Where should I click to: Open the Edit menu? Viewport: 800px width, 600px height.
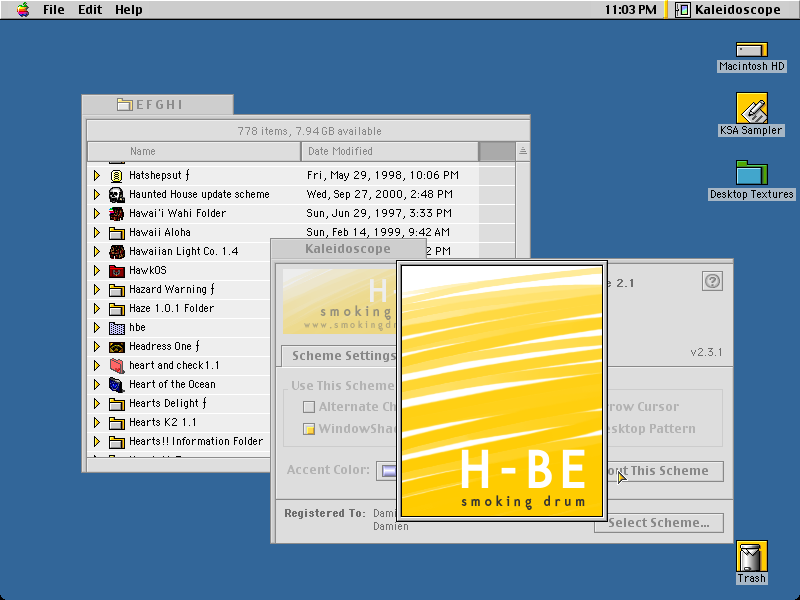point(90,10)
